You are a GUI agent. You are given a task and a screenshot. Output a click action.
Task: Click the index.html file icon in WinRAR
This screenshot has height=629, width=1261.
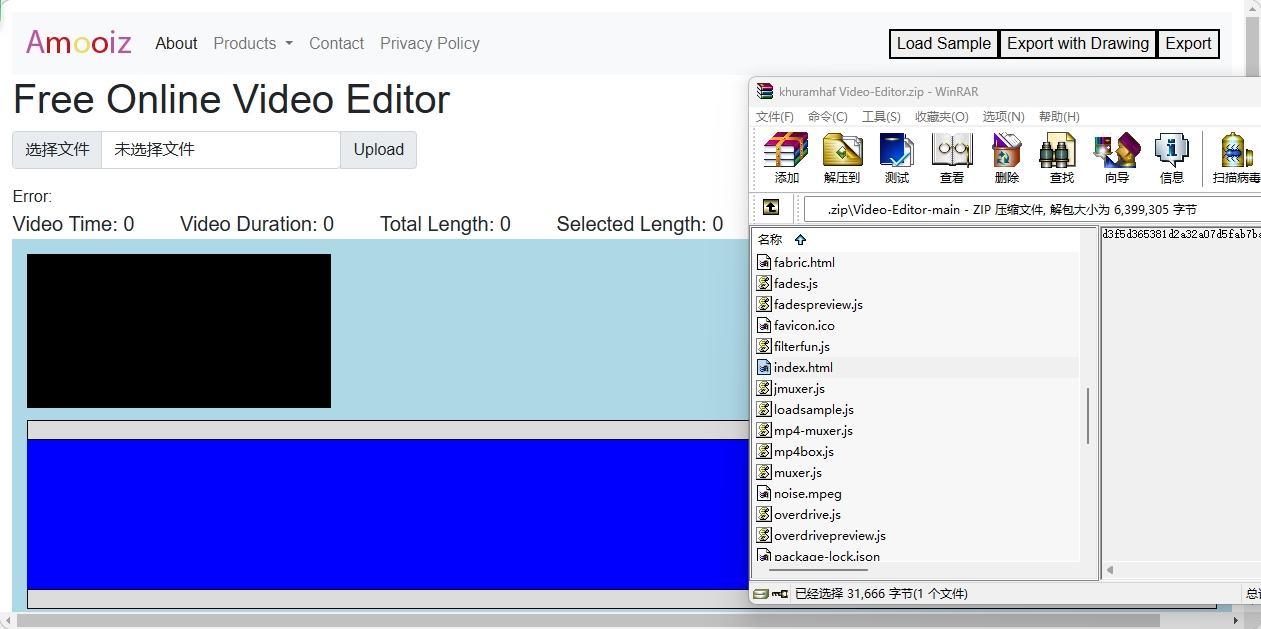(764, 367)
